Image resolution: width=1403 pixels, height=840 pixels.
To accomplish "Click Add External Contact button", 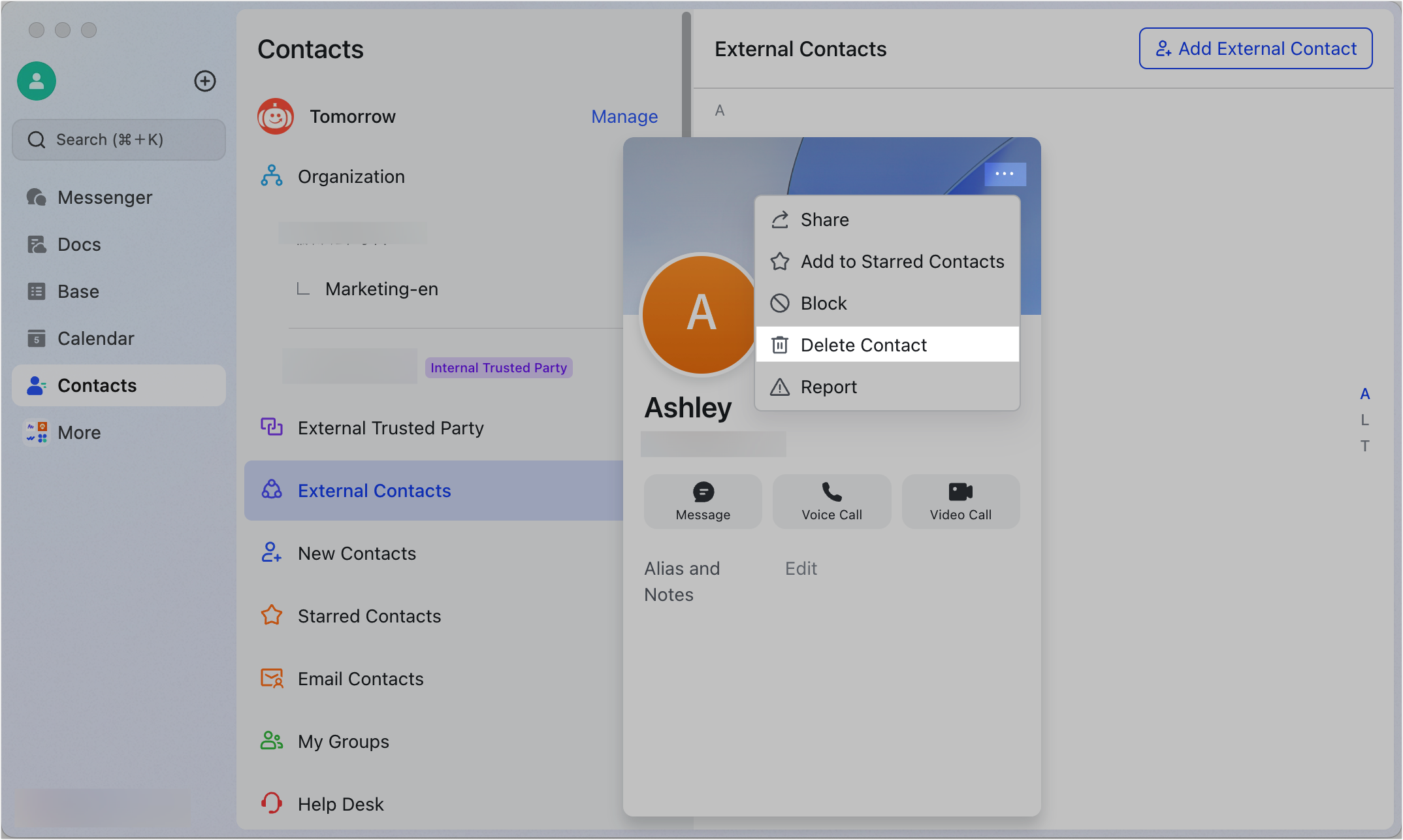I will click(1255, 48).
